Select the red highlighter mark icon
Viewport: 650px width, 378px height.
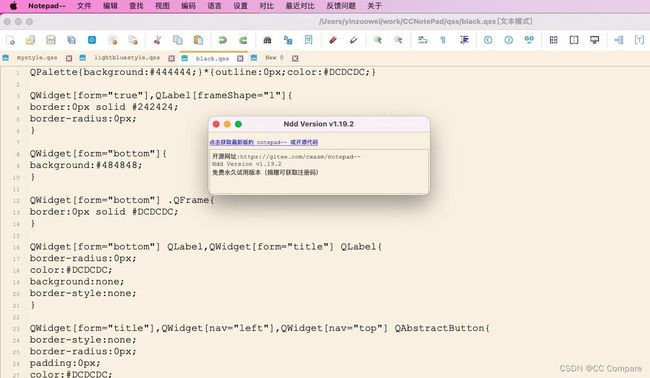click(333, 40)
